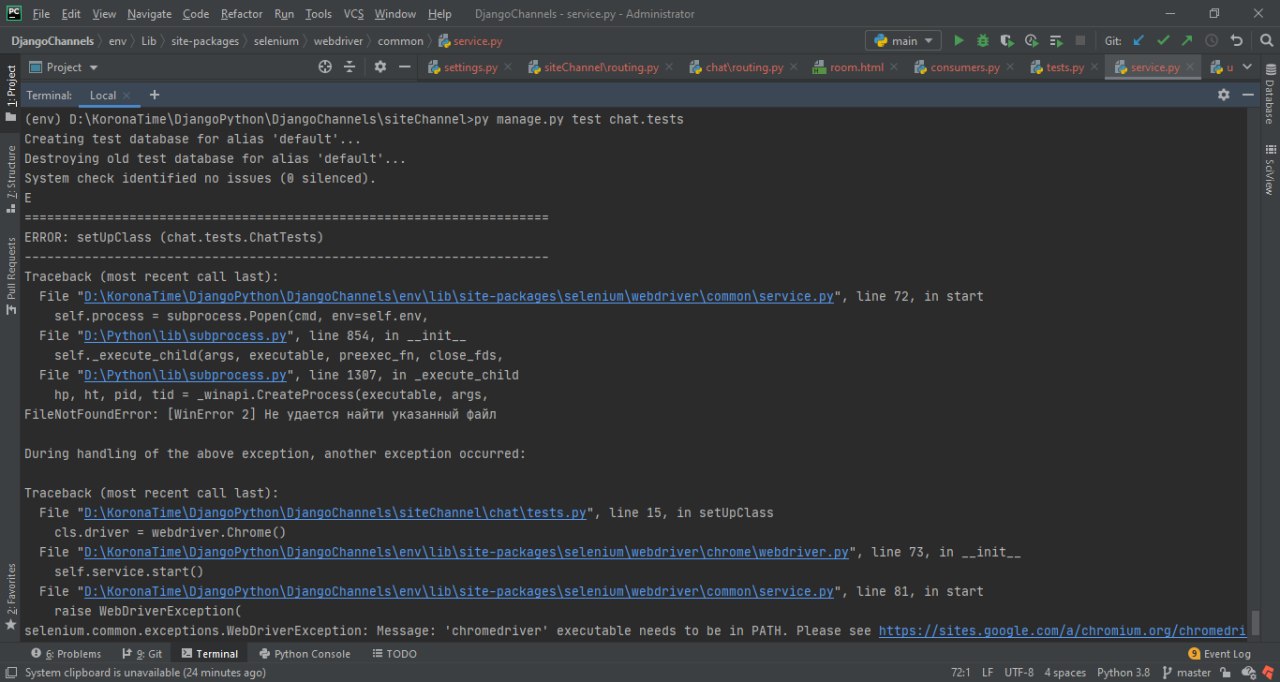Switch to consumers.py editor tab

tap(965, 67)
